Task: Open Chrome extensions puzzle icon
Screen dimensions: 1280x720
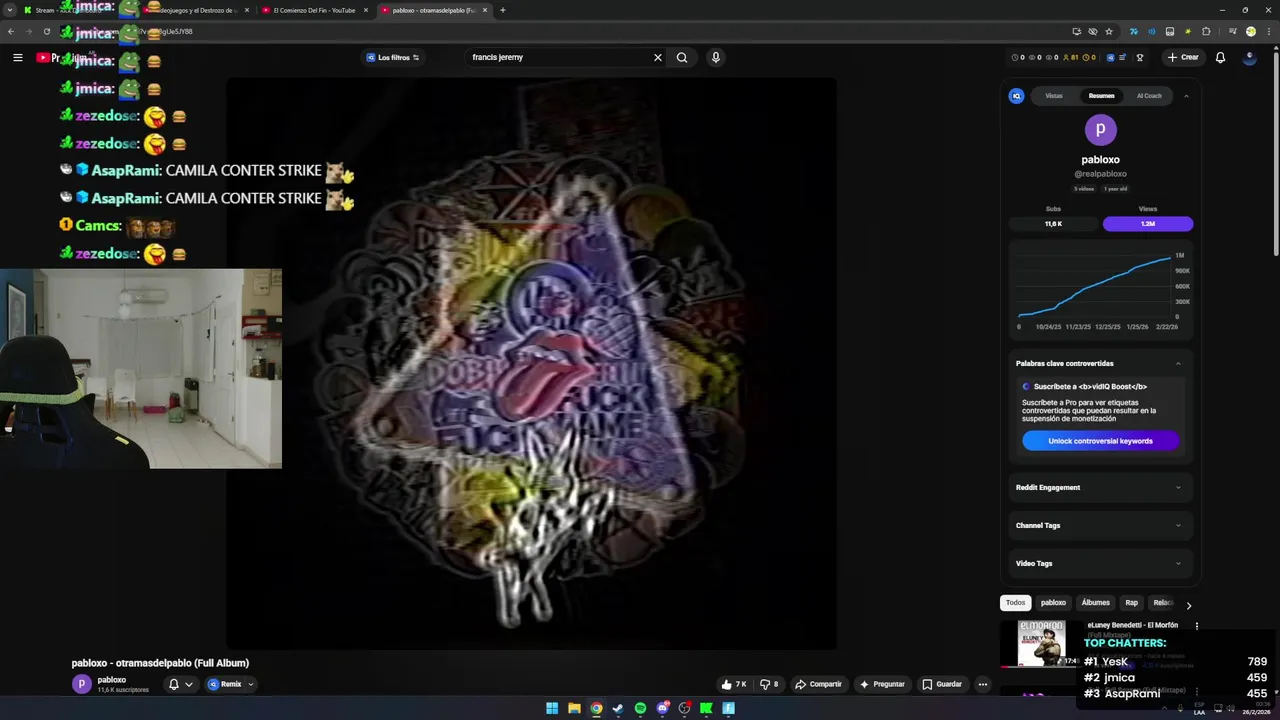Action: click(1206, 31)
